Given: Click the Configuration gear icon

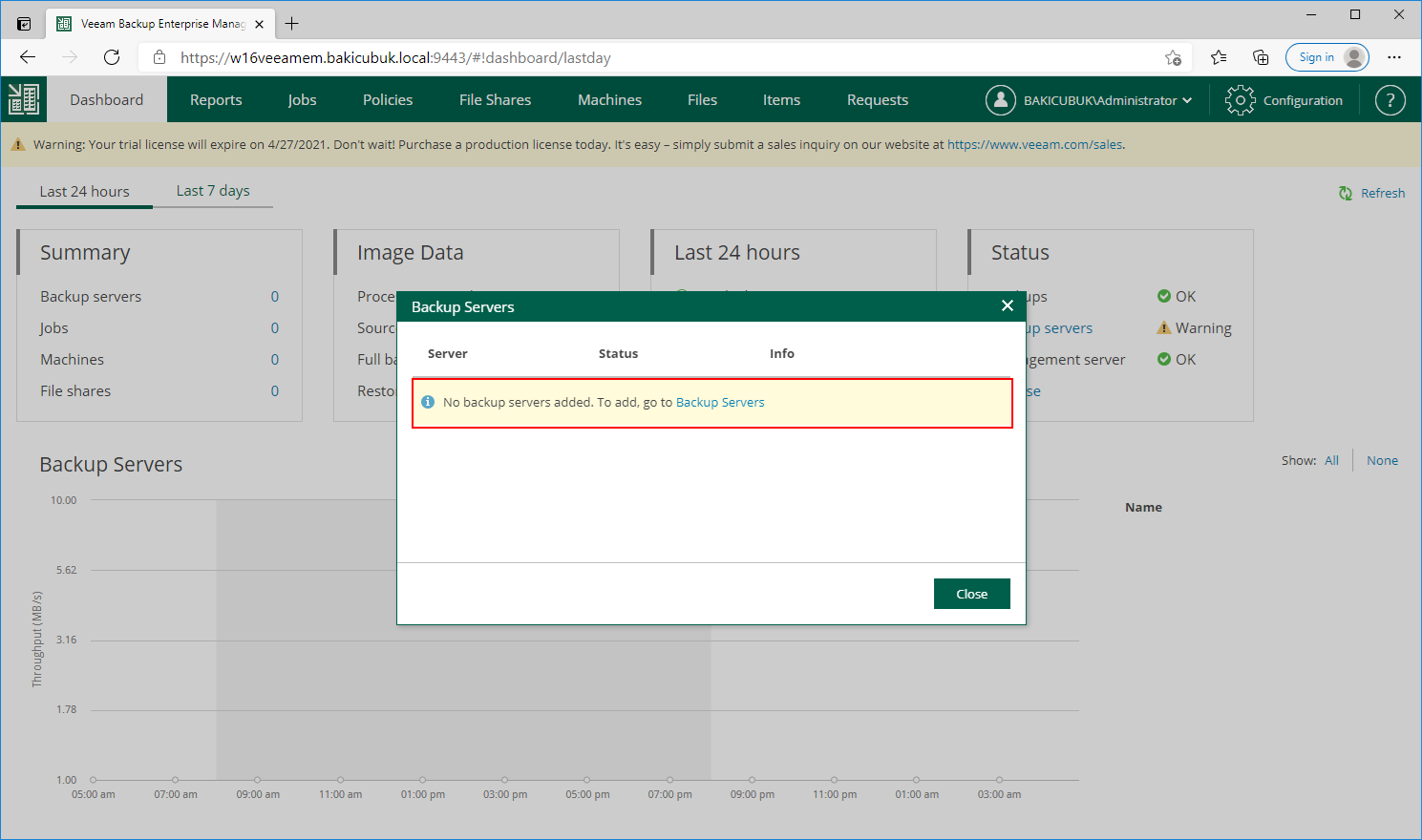Looking at the screenshot, I should point(1240,99).
